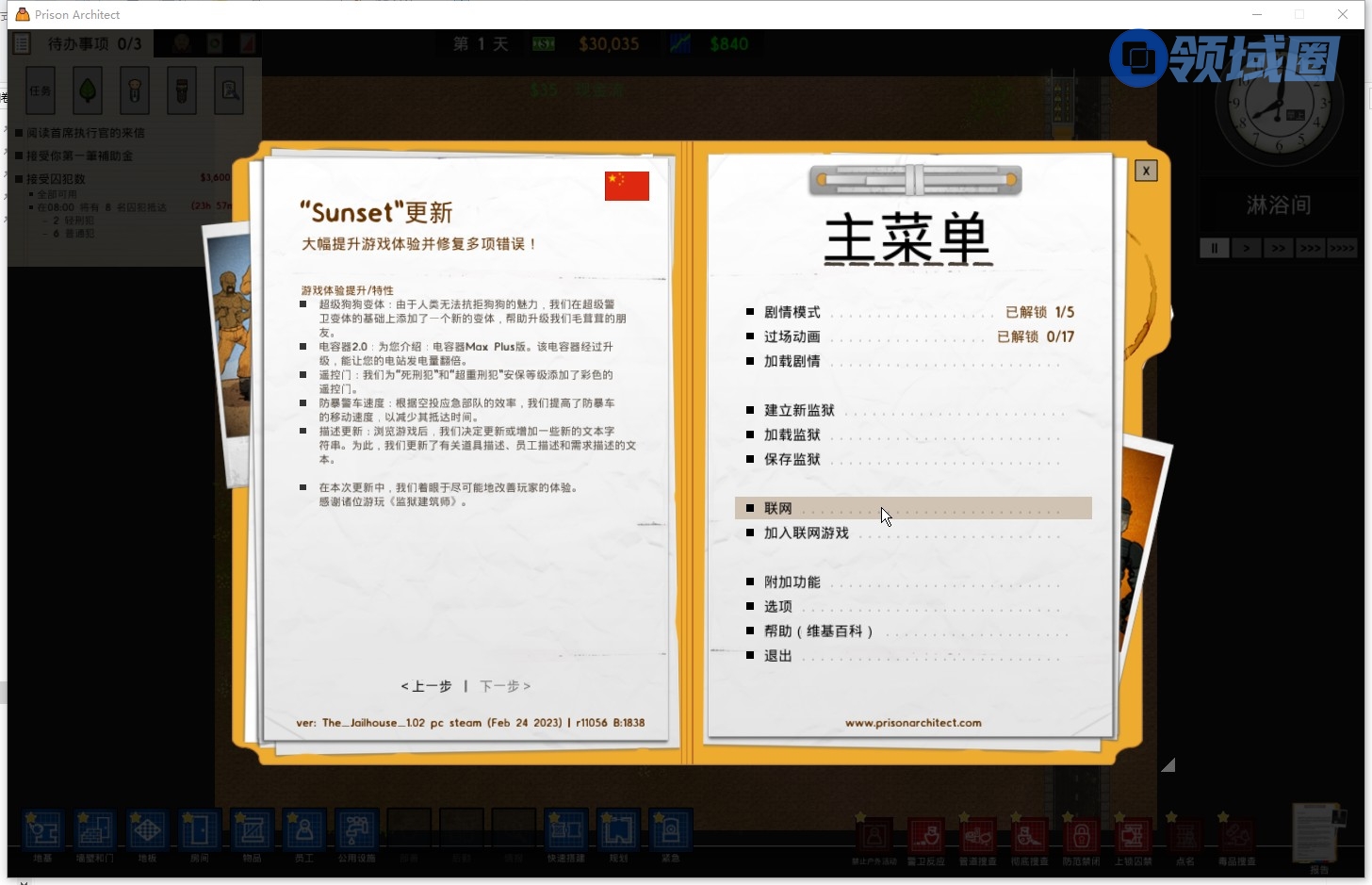
Task: Open 选项 options from the menu
Action: pyautogui.click(x=777, y=606)
